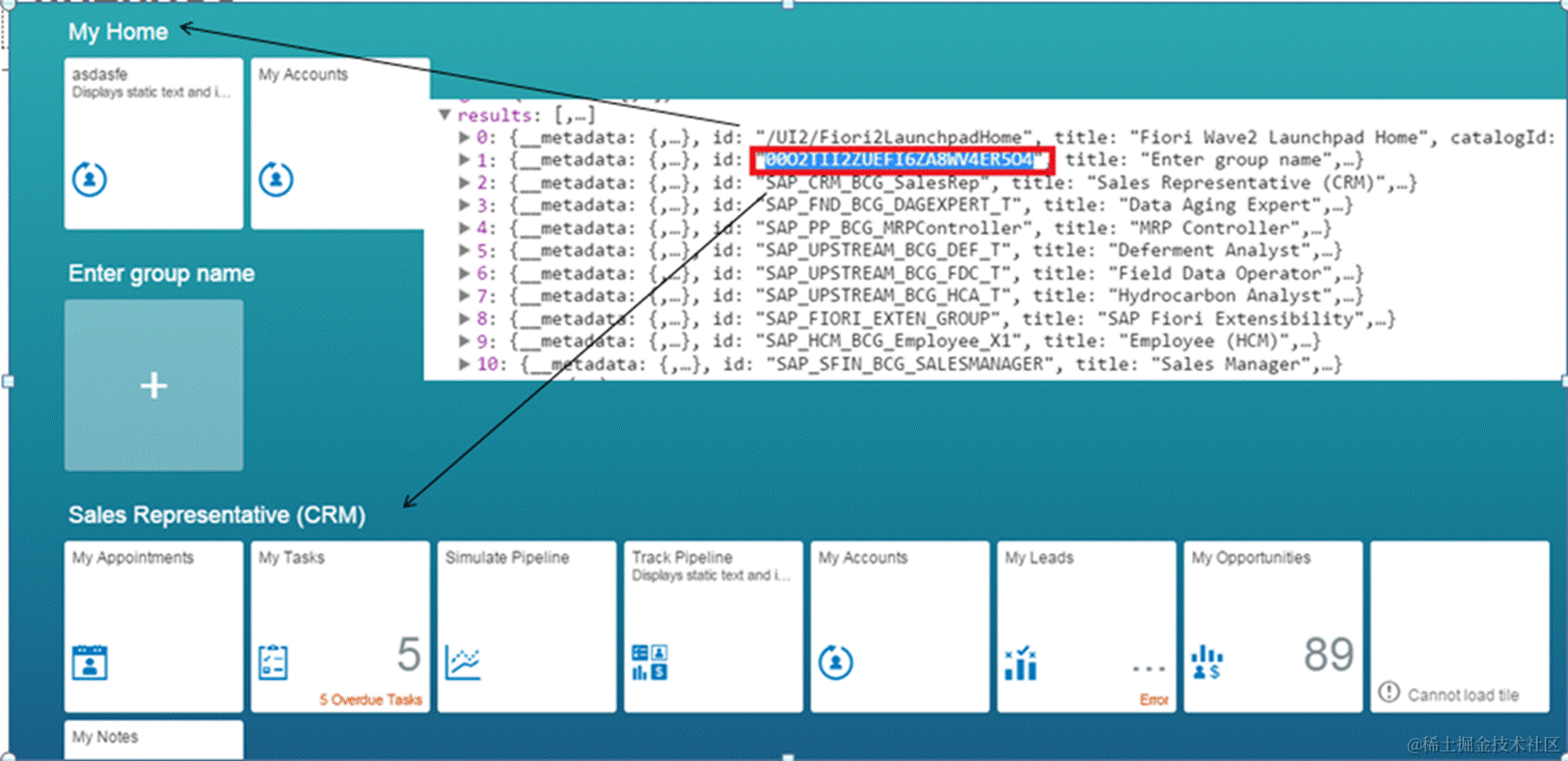Open the Track Pipeline tile title
Image resolution: width=1568 pixels, height=761 pixels.
pyautogui.click(x=682, y=557)
